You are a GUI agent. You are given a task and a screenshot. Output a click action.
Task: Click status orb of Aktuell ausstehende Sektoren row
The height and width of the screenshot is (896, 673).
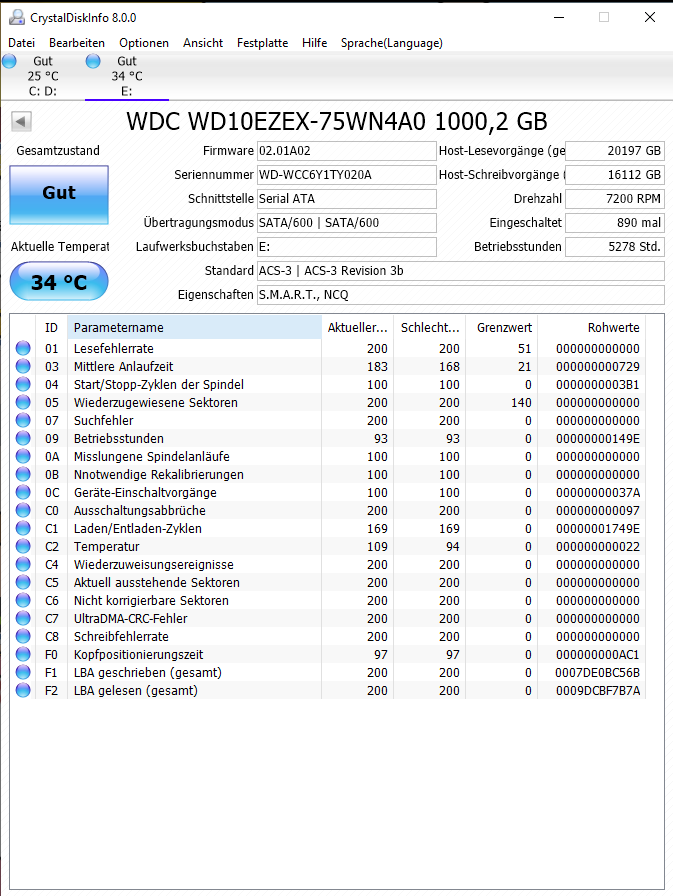(x=23, y=582)
